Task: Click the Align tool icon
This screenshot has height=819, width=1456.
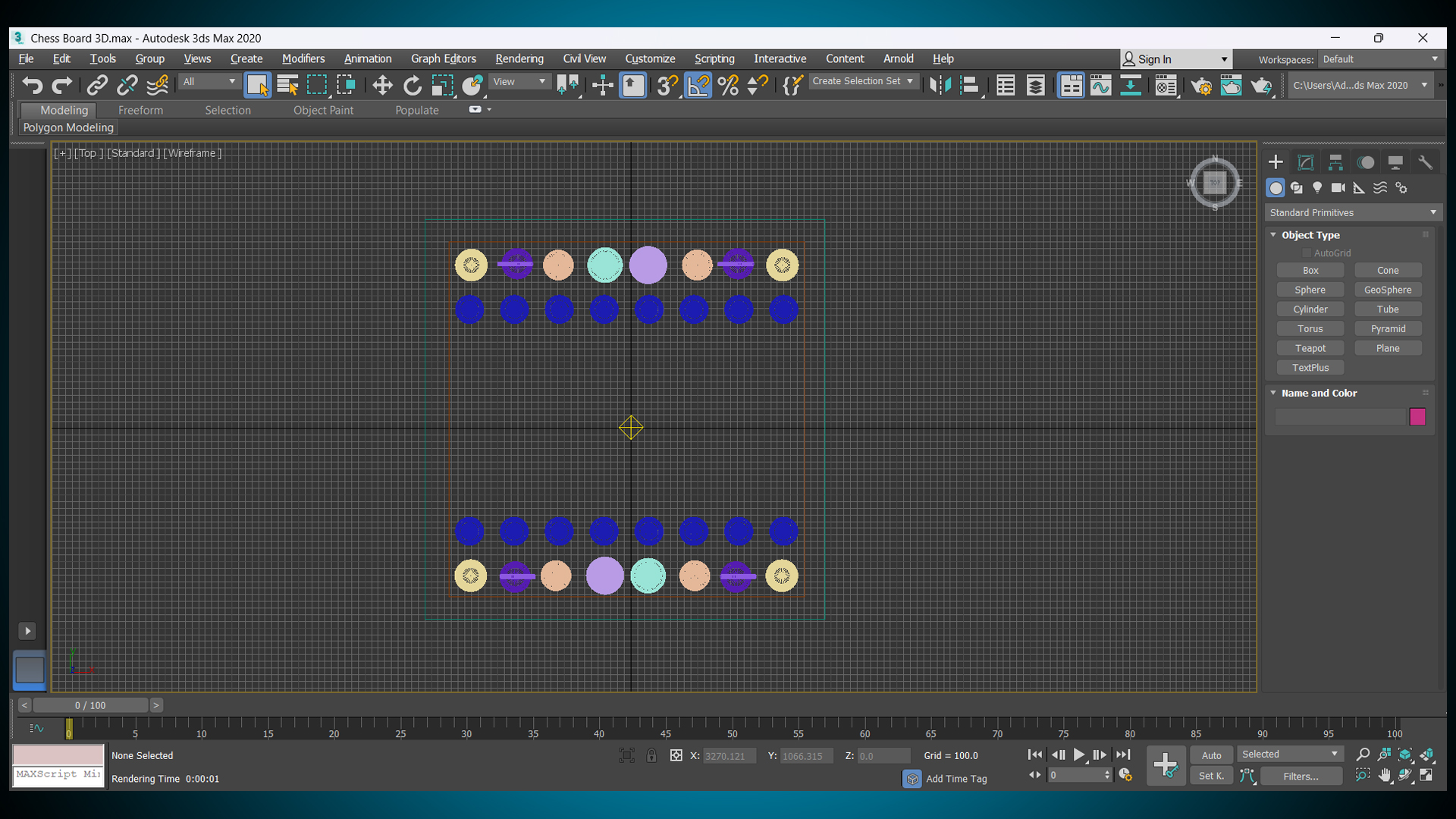Action: click(970, 85)
